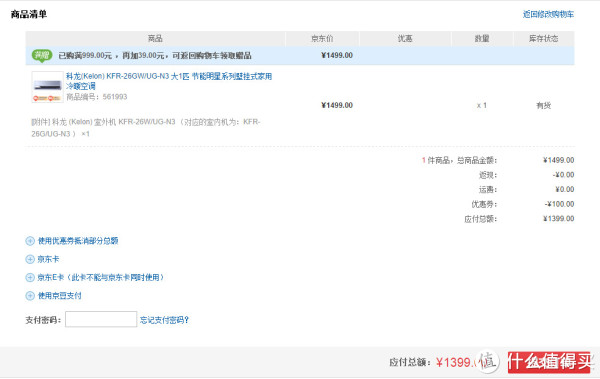Click the 有货 stock status cell
Viewport: 600px width, 379px height.
click(x=543, y=106)
